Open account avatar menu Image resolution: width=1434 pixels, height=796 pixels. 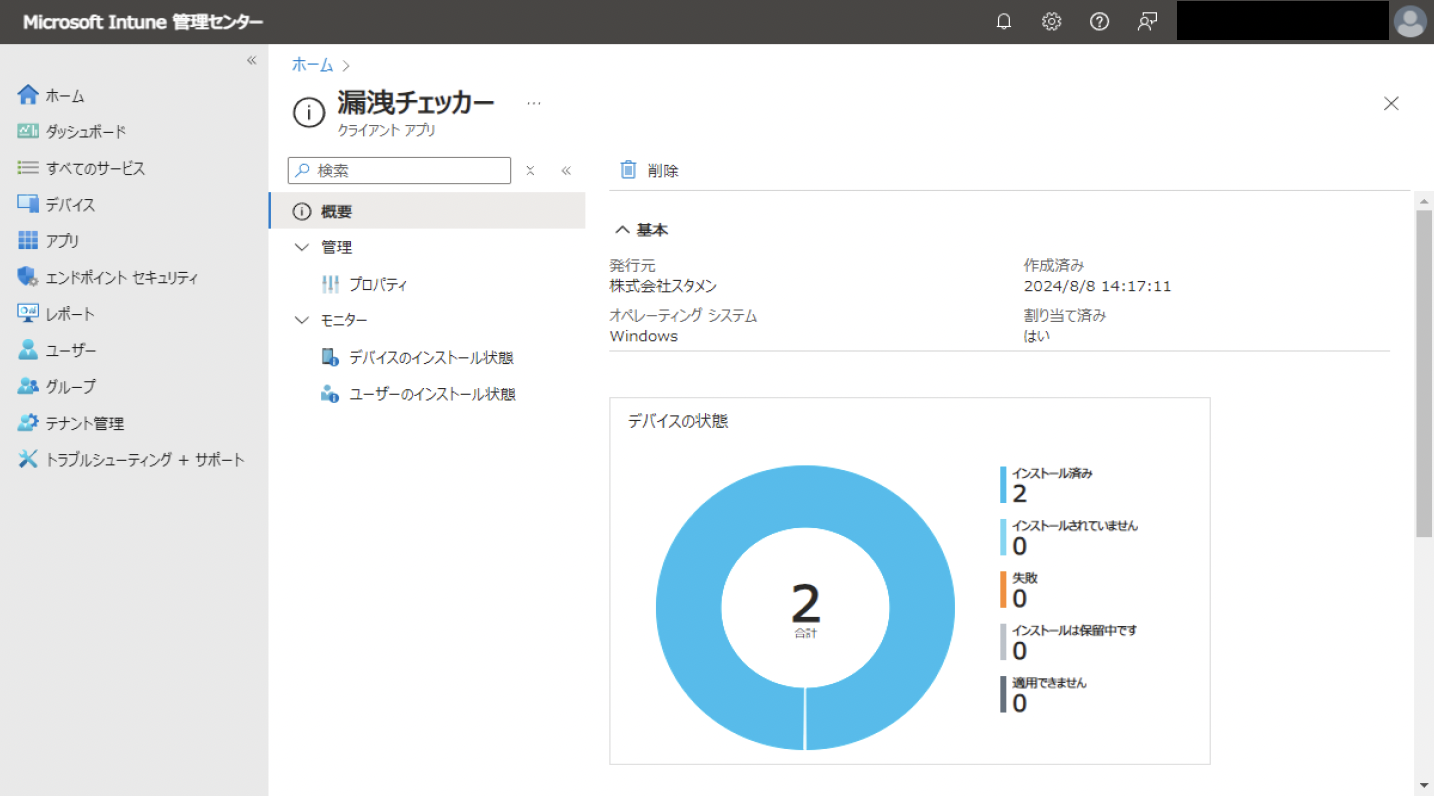point(1410,22)
